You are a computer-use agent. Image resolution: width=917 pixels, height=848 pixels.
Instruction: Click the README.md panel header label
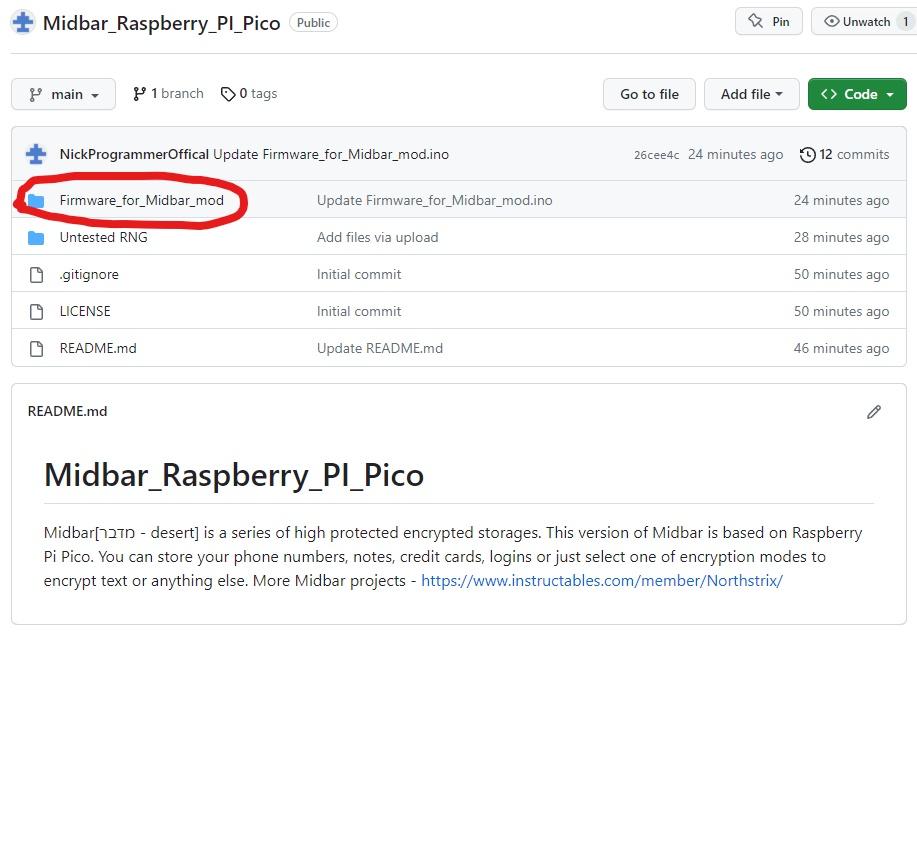[x=67, y=412]
